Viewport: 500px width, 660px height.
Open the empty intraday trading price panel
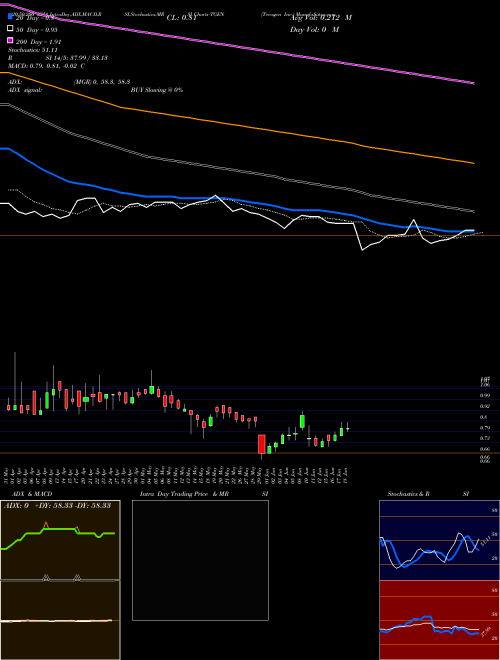tap(200, 560)
